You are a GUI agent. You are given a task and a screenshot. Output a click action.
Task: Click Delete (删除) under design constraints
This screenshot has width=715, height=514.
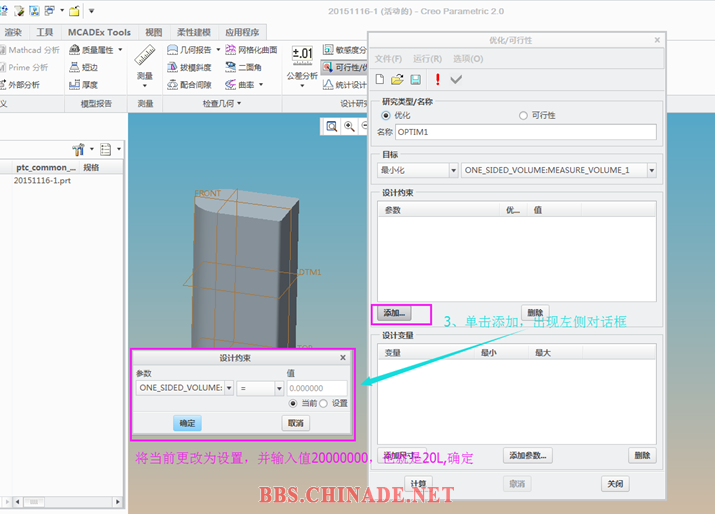(535, 313)
